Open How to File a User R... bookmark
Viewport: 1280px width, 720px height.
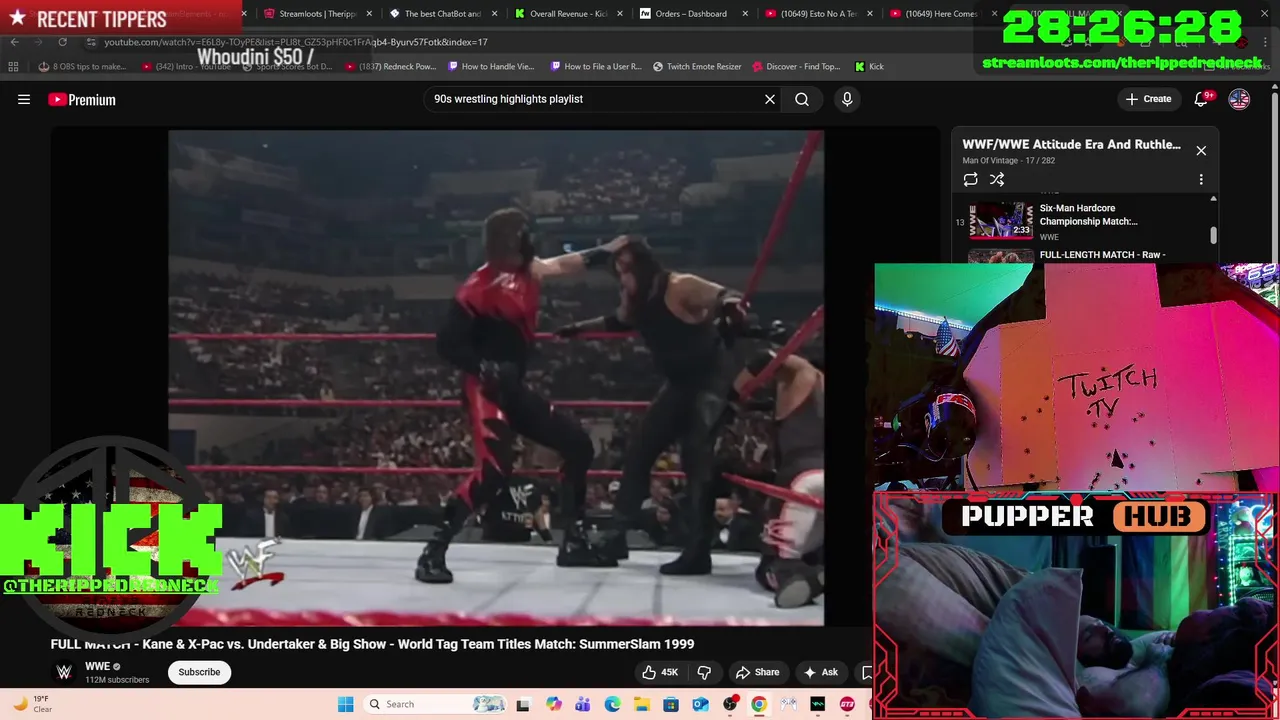coord(596,67)
